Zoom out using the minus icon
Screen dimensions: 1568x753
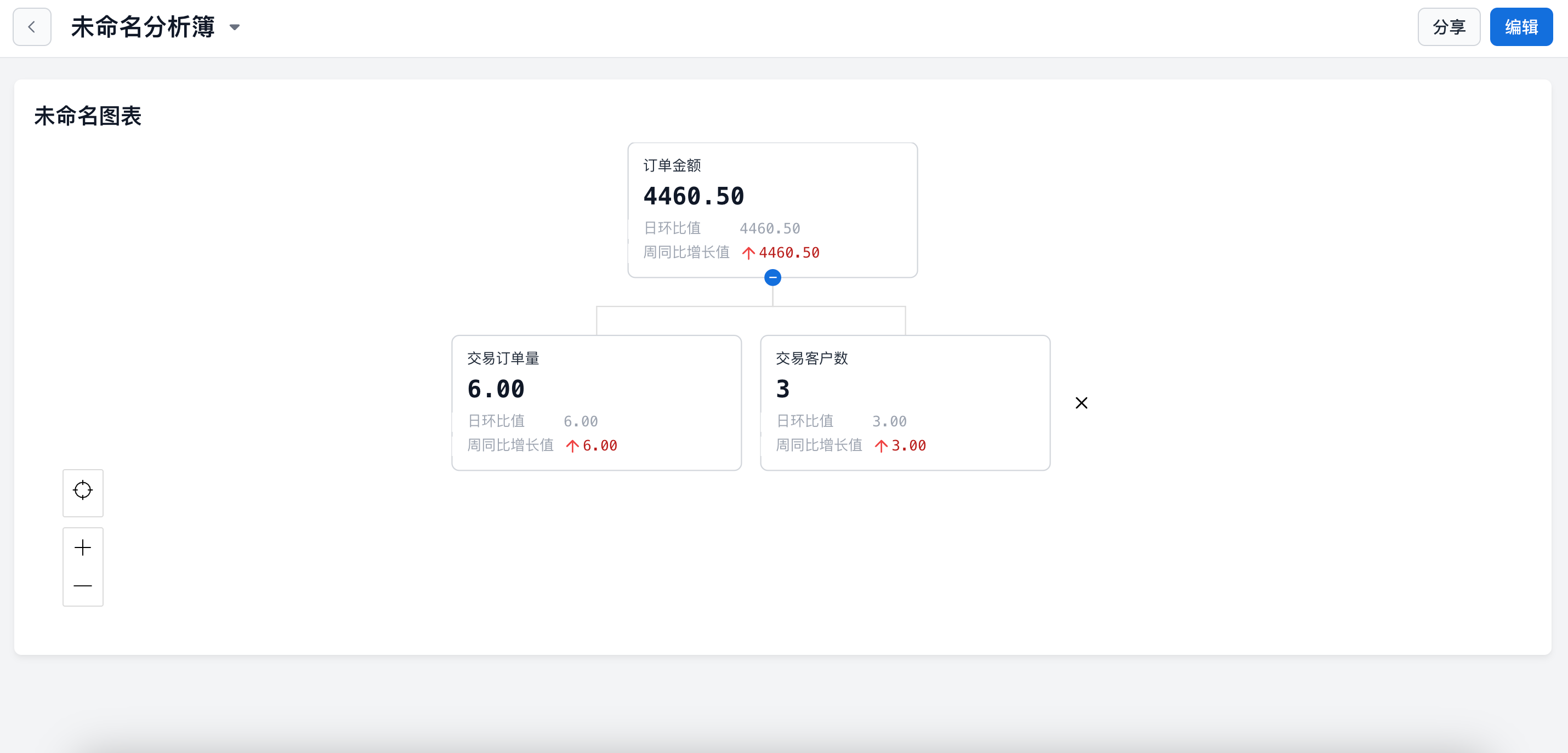83,586
